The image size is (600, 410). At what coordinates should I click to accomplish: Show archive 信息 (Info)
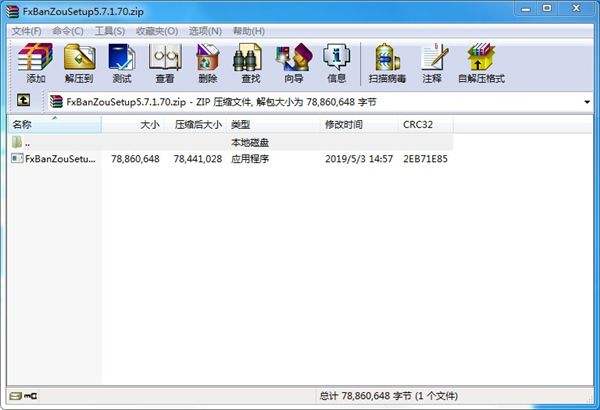pos(336,63)
